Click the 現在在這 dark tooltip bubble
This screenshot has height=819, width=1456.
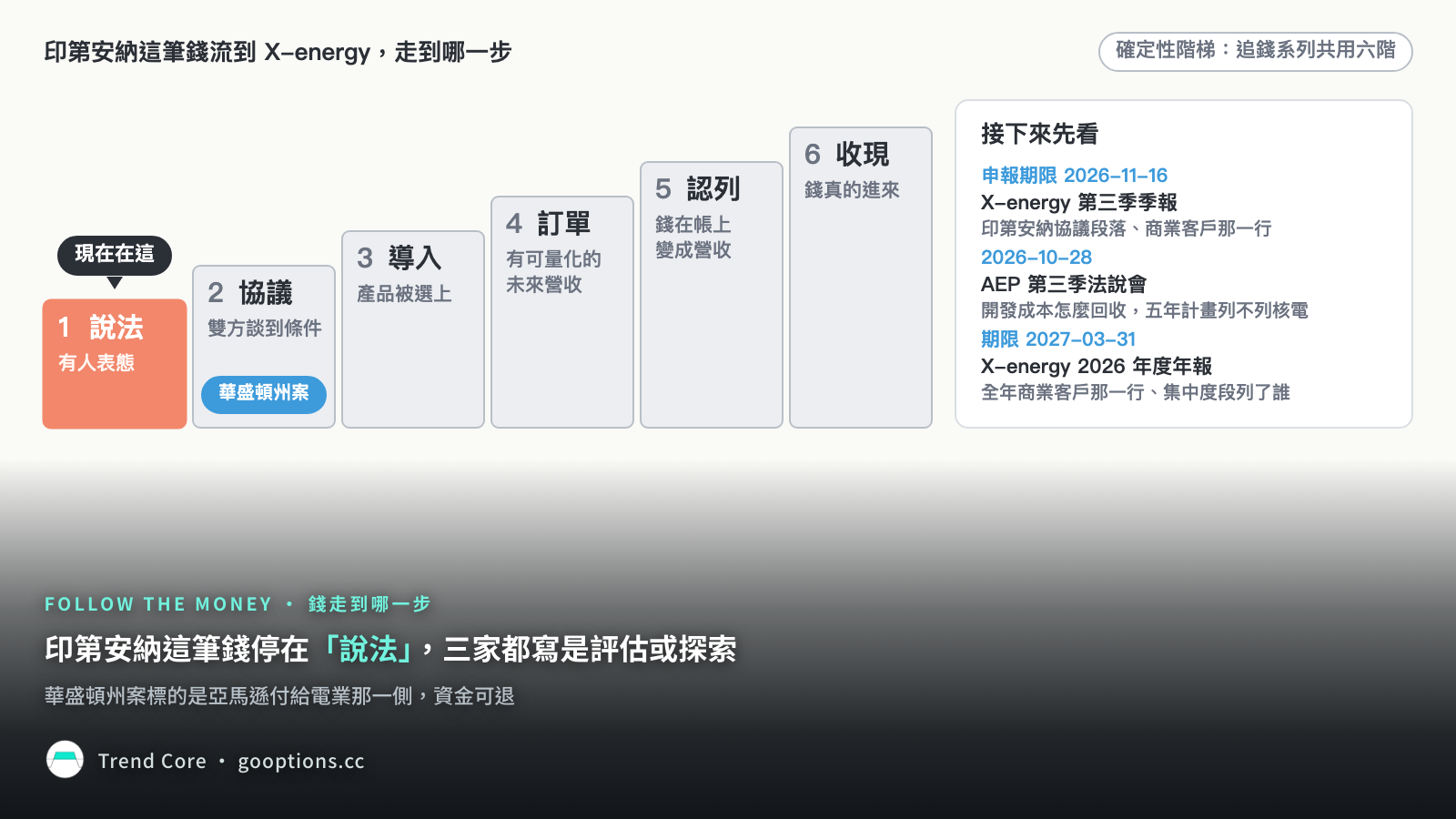click(x=115, y=255)
